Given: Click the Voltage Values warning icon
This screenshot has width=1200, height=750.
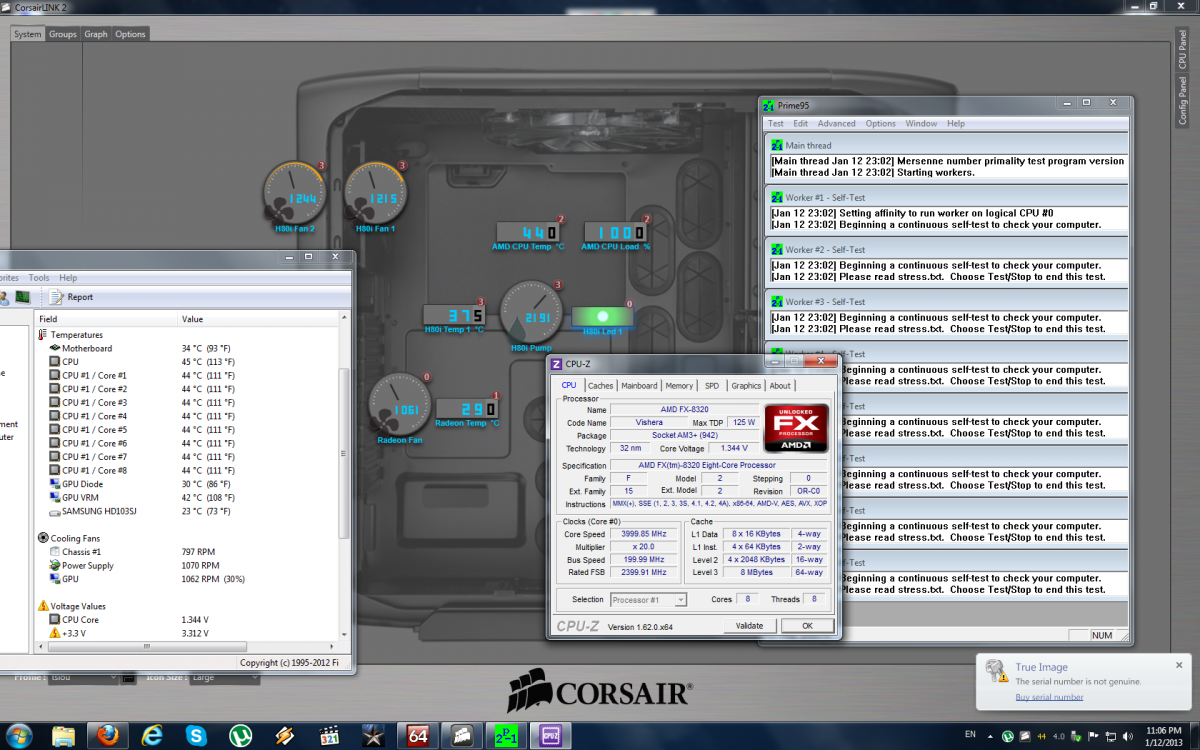Looking at the screenshot, I should click(43, 606).
